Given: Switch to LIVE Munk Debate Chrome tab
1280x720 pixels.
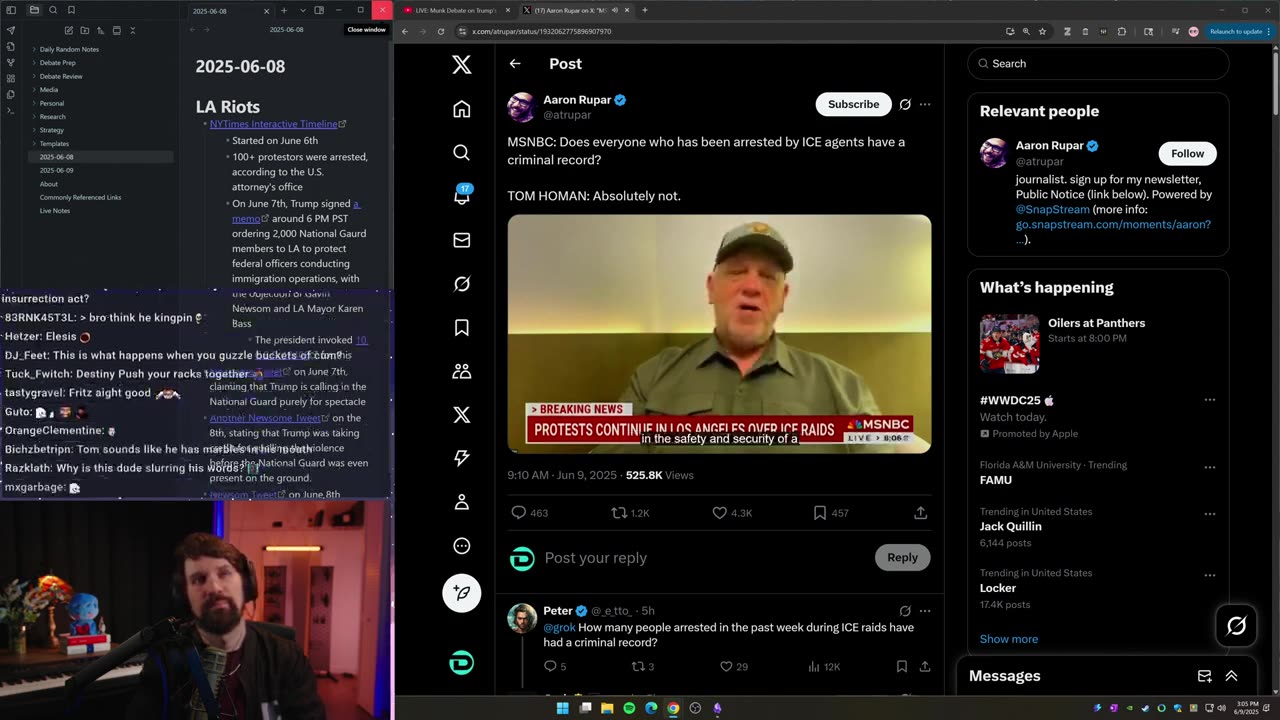Looking at the screenshot, I should [455, 10].
